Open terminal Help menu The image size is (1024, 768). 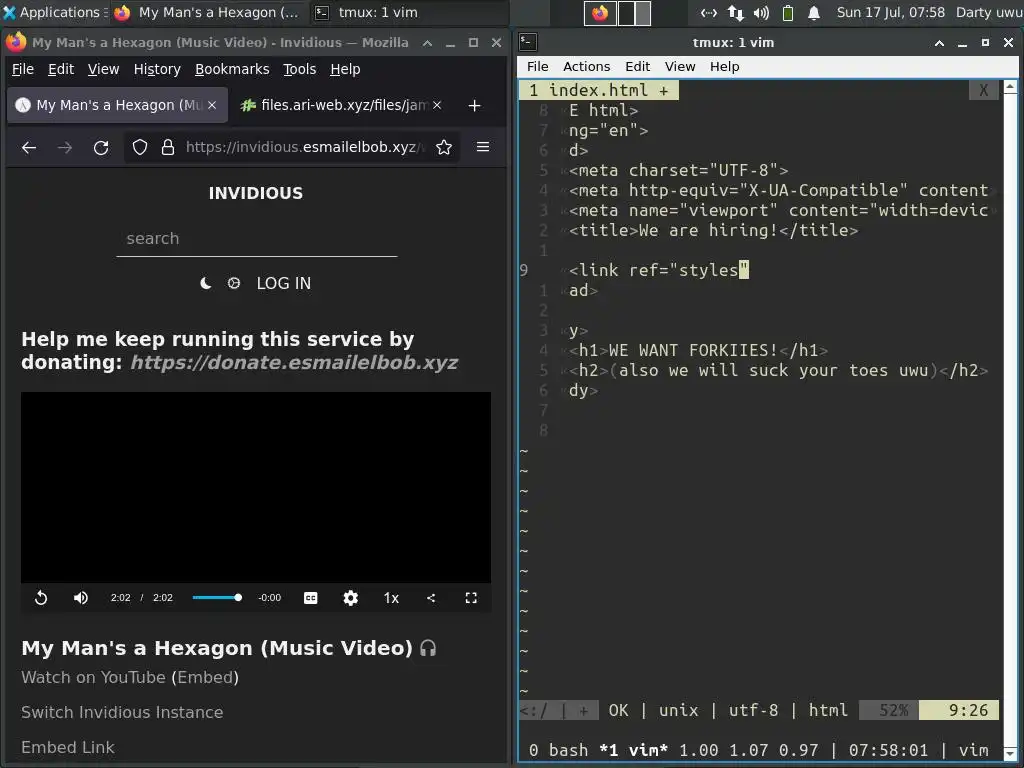724,67
